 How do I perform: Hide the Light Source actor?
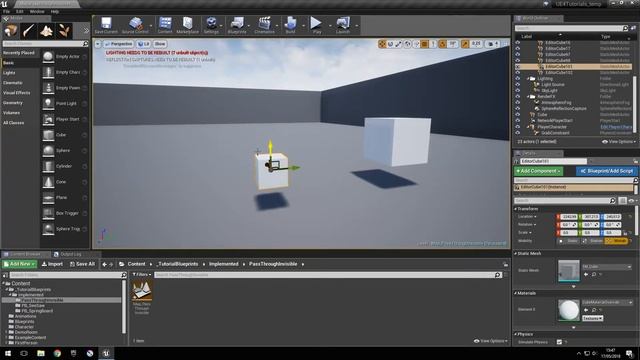click(518, 84)
